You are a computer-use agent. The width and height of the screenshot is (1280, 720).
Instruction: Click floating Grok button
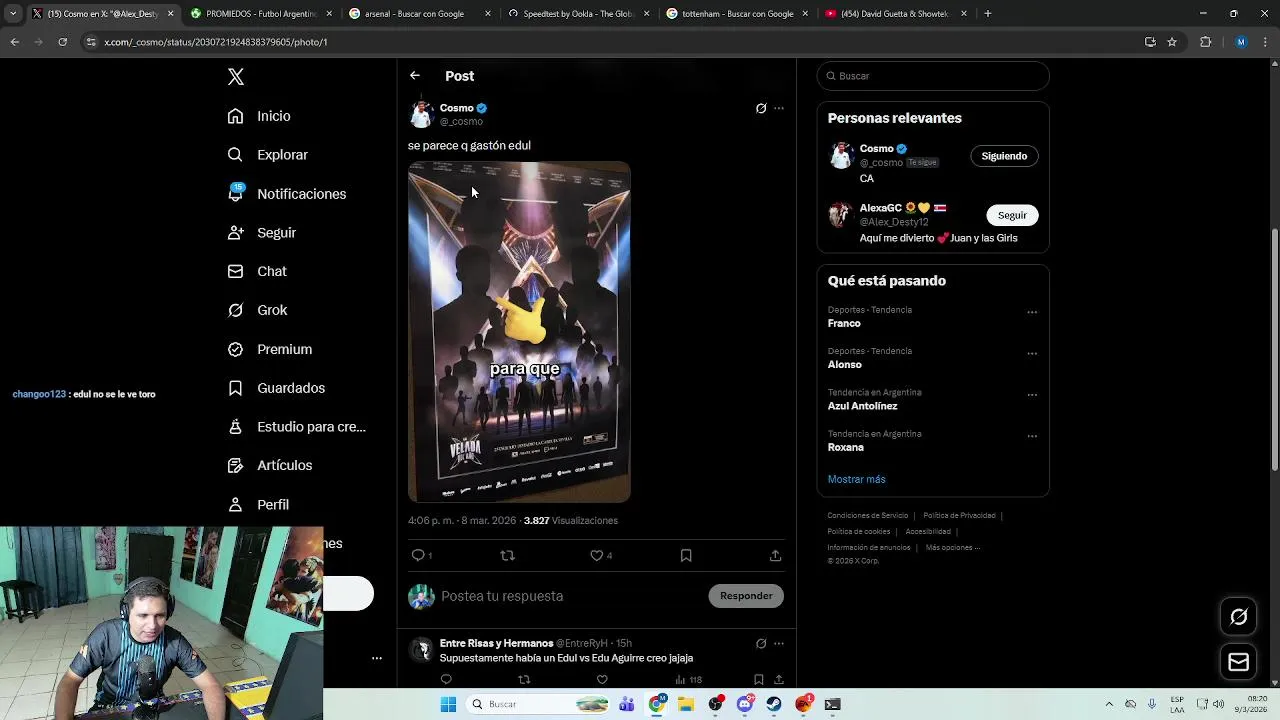[1238, 617]
